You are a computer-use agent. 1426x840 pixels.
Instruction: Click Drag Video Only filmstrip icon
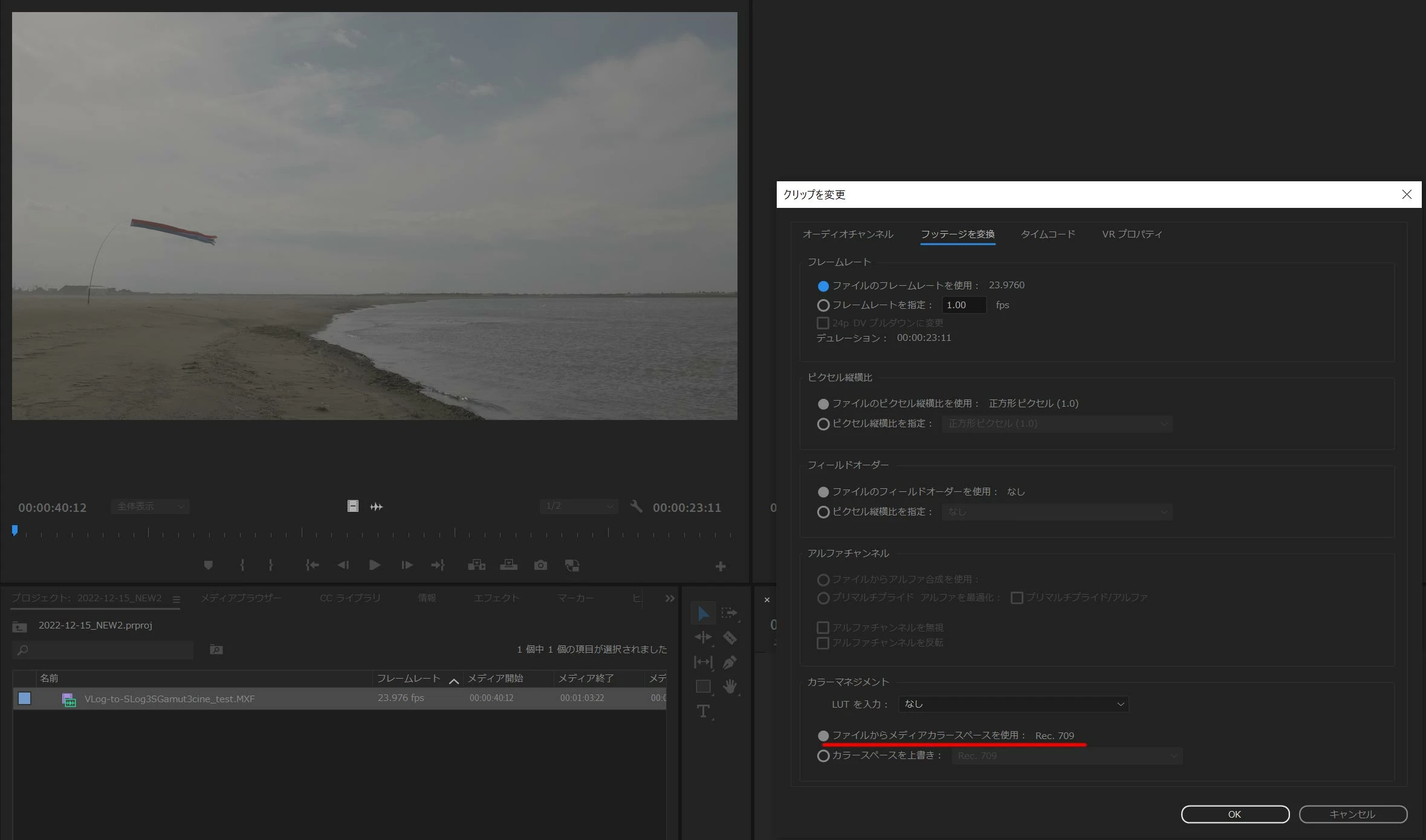353,506
